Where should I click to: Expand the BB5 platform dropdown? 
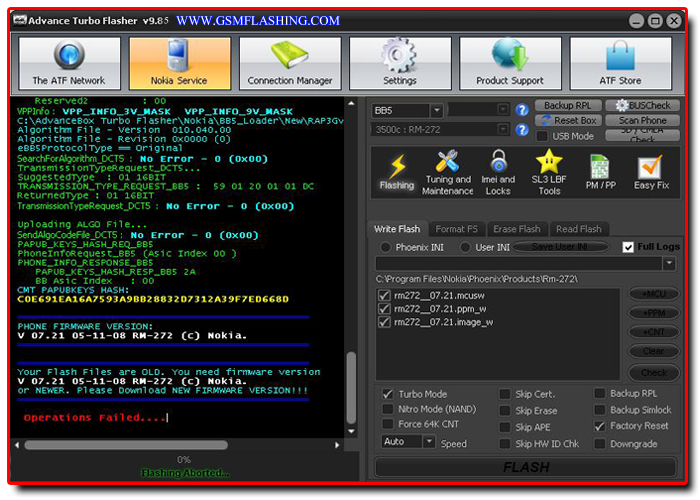(437, 110)
